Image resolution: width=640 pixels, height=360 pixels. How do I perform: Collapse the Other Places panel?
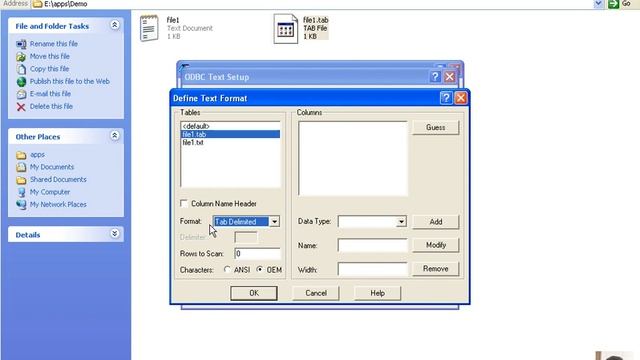(115, 136)
